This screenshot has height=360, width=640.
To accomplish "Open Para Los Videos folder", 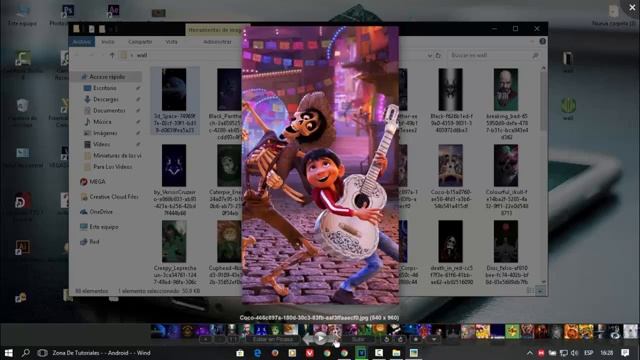I will pyautogui.click(x=112, y=167).
